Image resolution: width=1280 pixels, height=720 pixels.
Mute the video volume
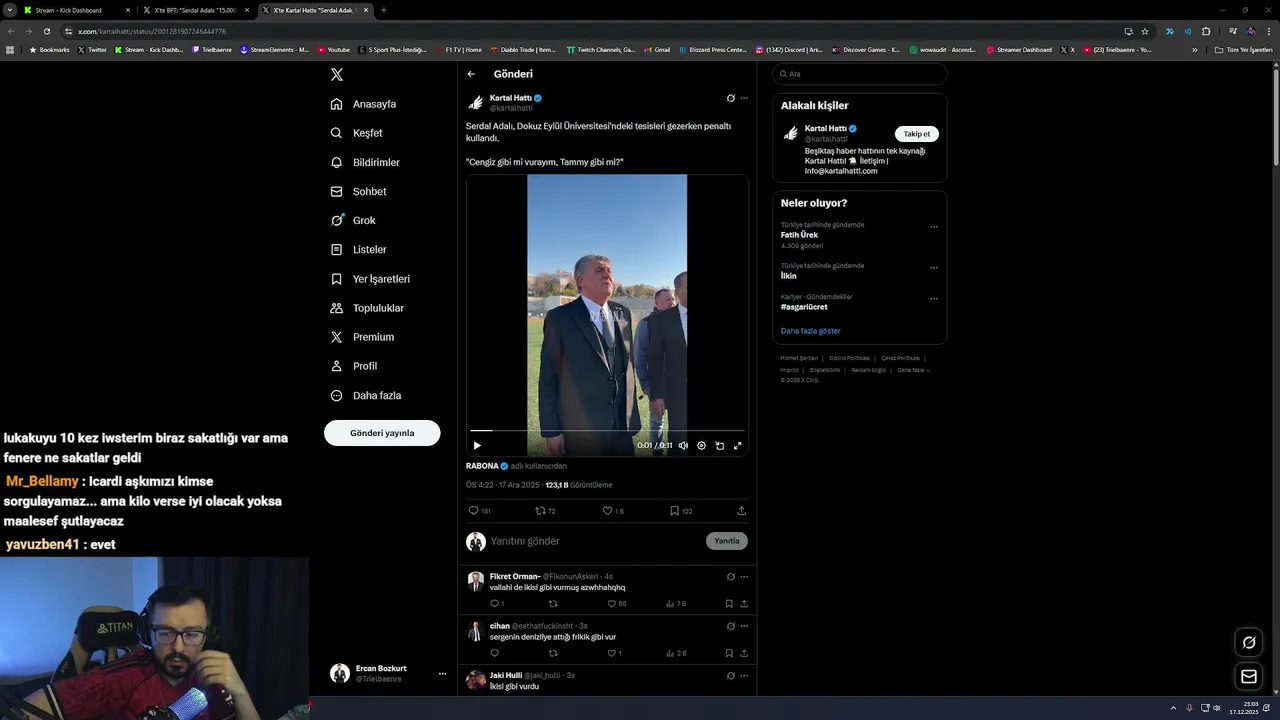683,445
